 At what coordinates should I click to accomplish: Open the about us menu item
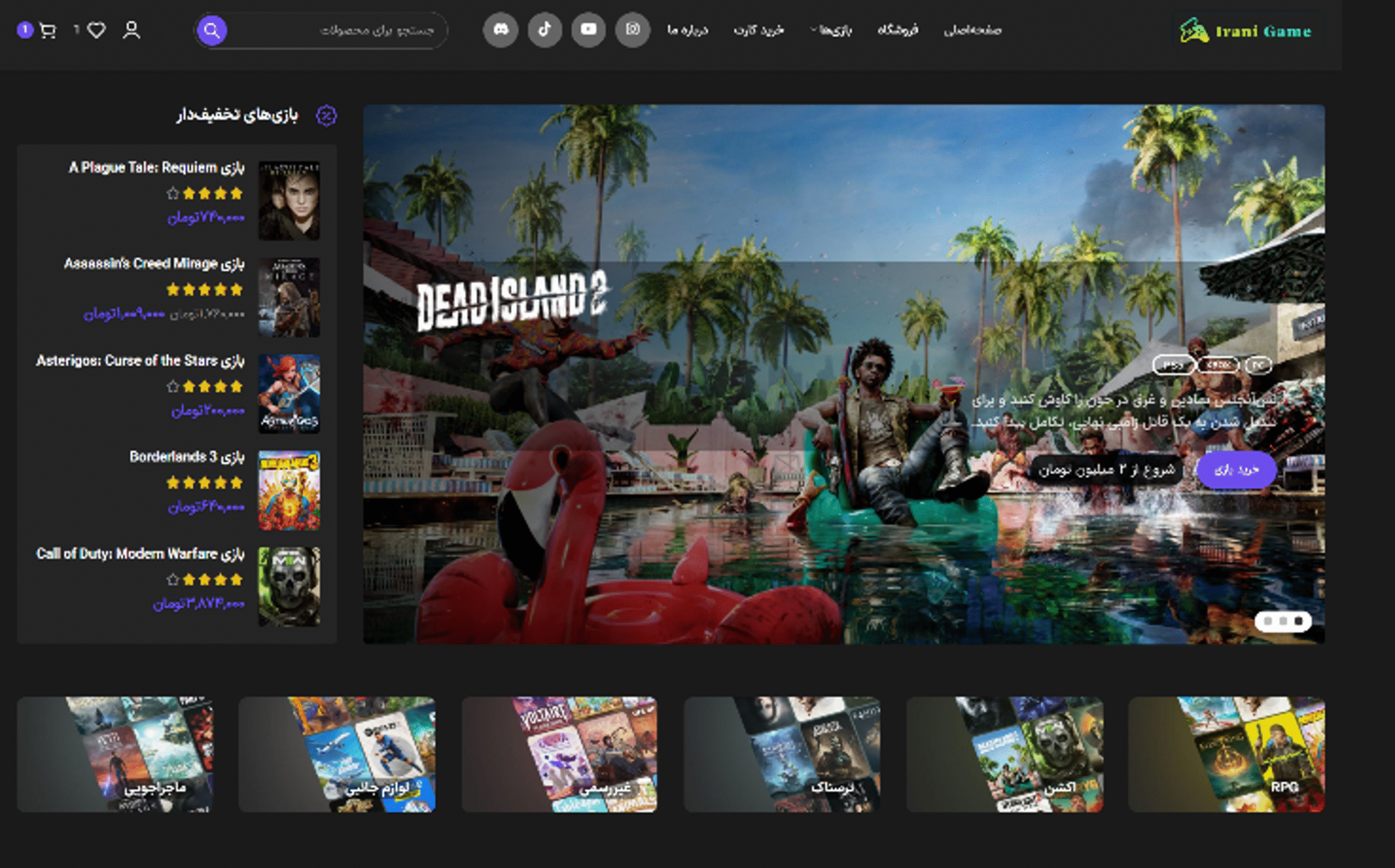(x=687, y=30)
